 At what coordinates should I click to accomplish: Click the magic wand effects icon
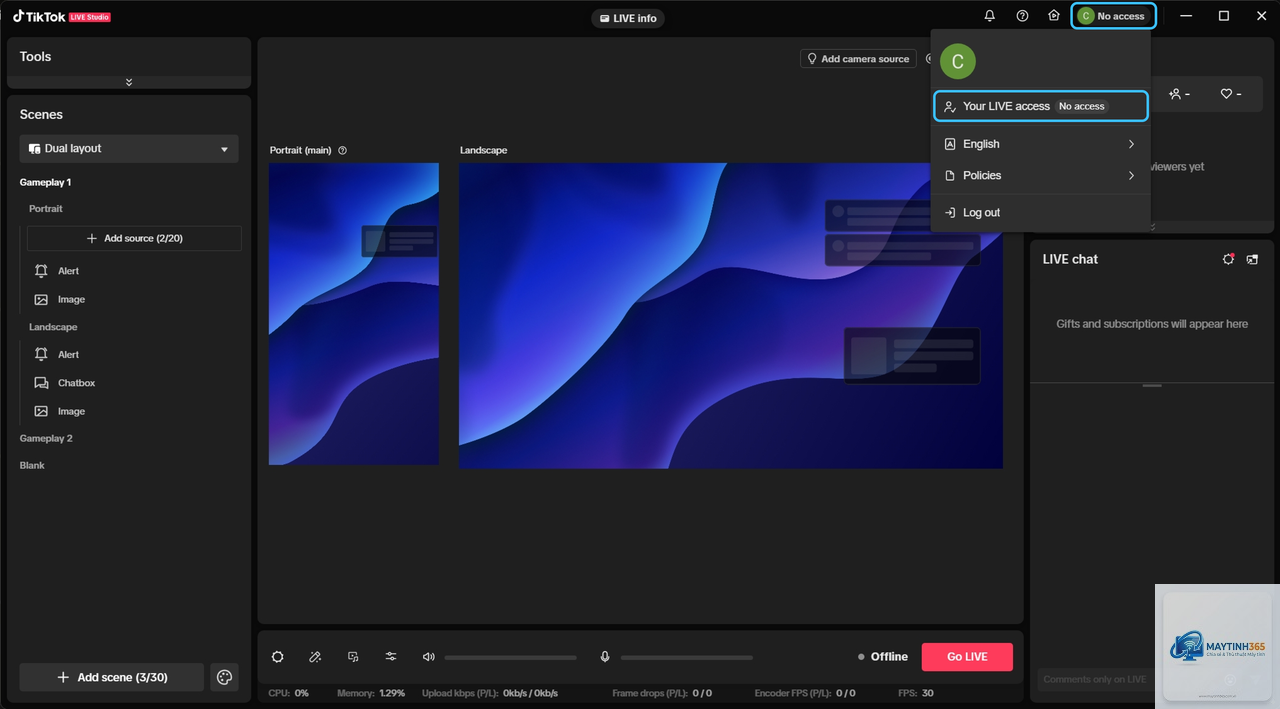[315, 657]
